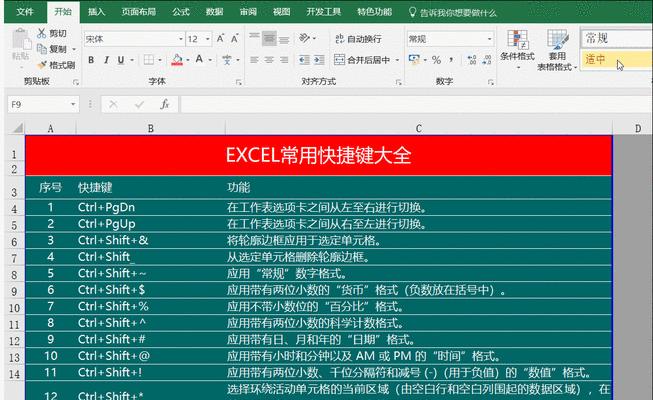The image size is (653, 400).
Task: Switch to the Formulas (公式) tab
Action: (x=181, y=12)
